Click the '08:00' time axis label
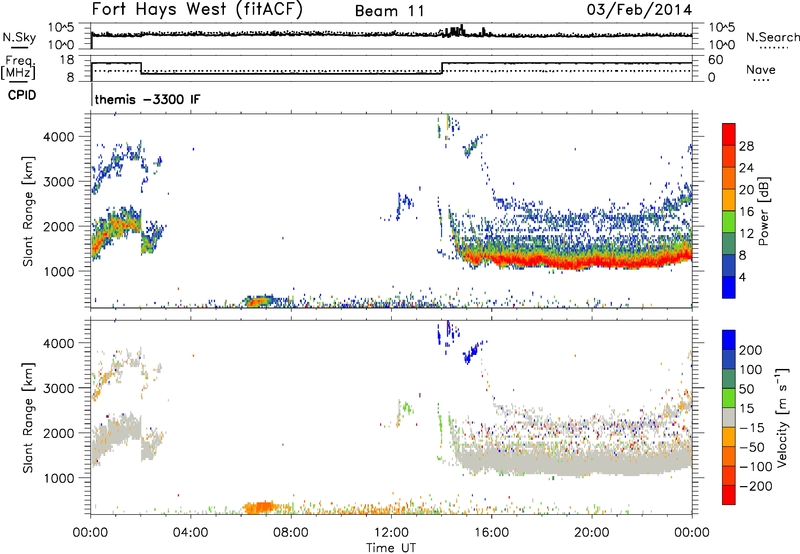800x554 pixels. (291, 533)
